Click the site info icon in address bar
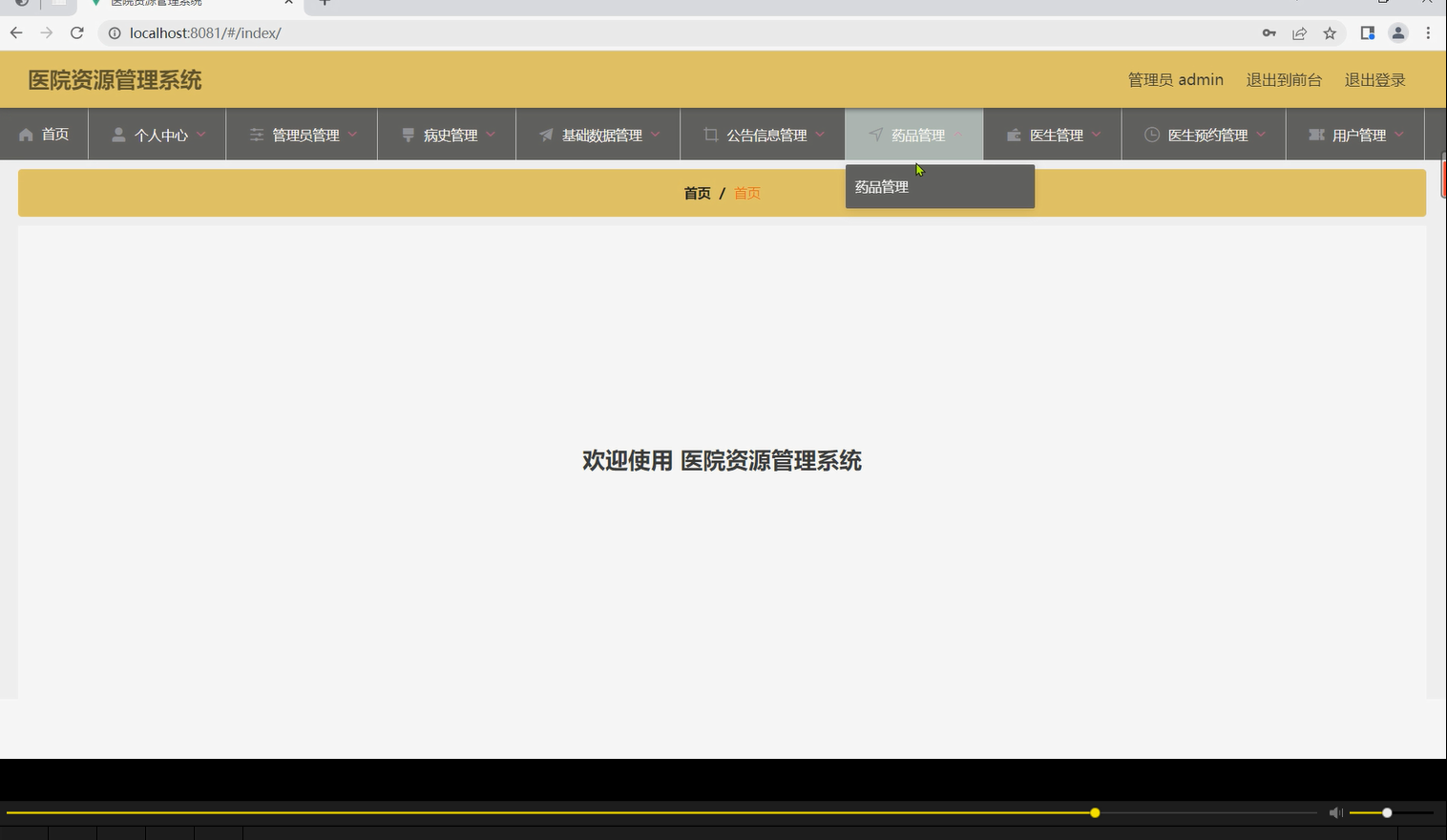Viewport: 1447px width, 840px height. (115, 32)
